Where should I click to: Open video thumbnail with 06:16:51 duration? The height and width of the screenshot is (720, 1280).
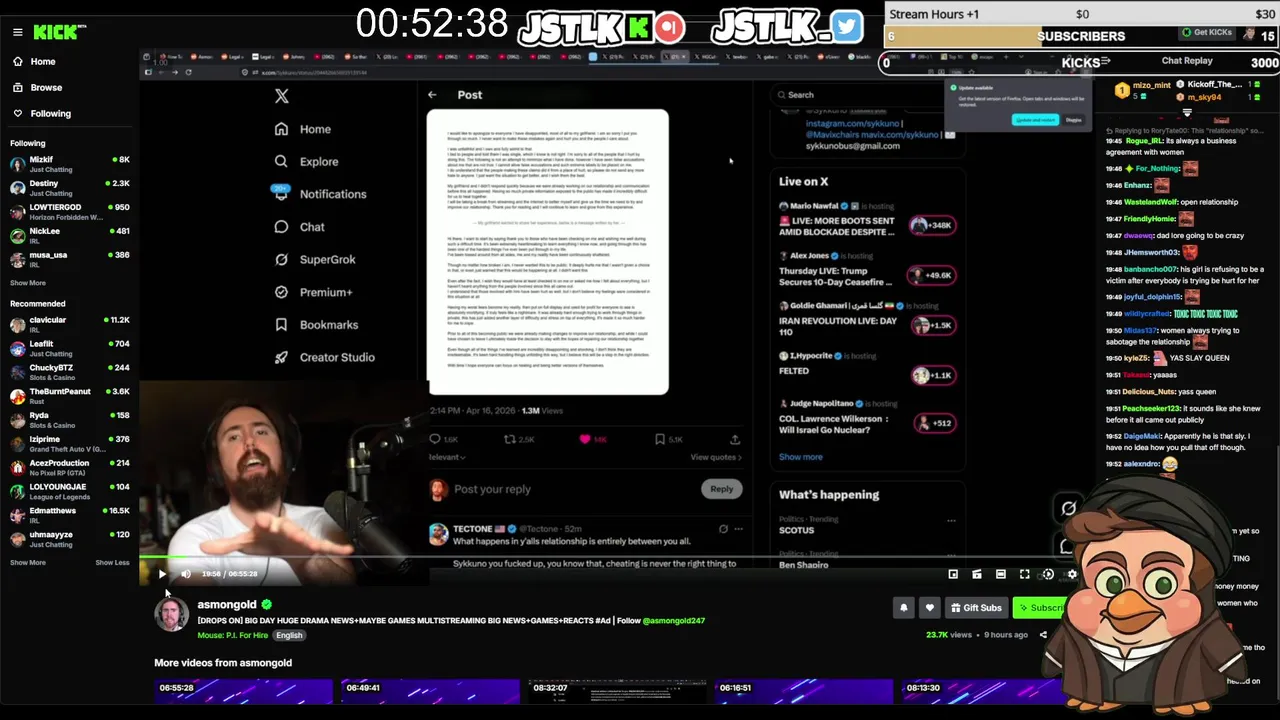coord(804,692)
